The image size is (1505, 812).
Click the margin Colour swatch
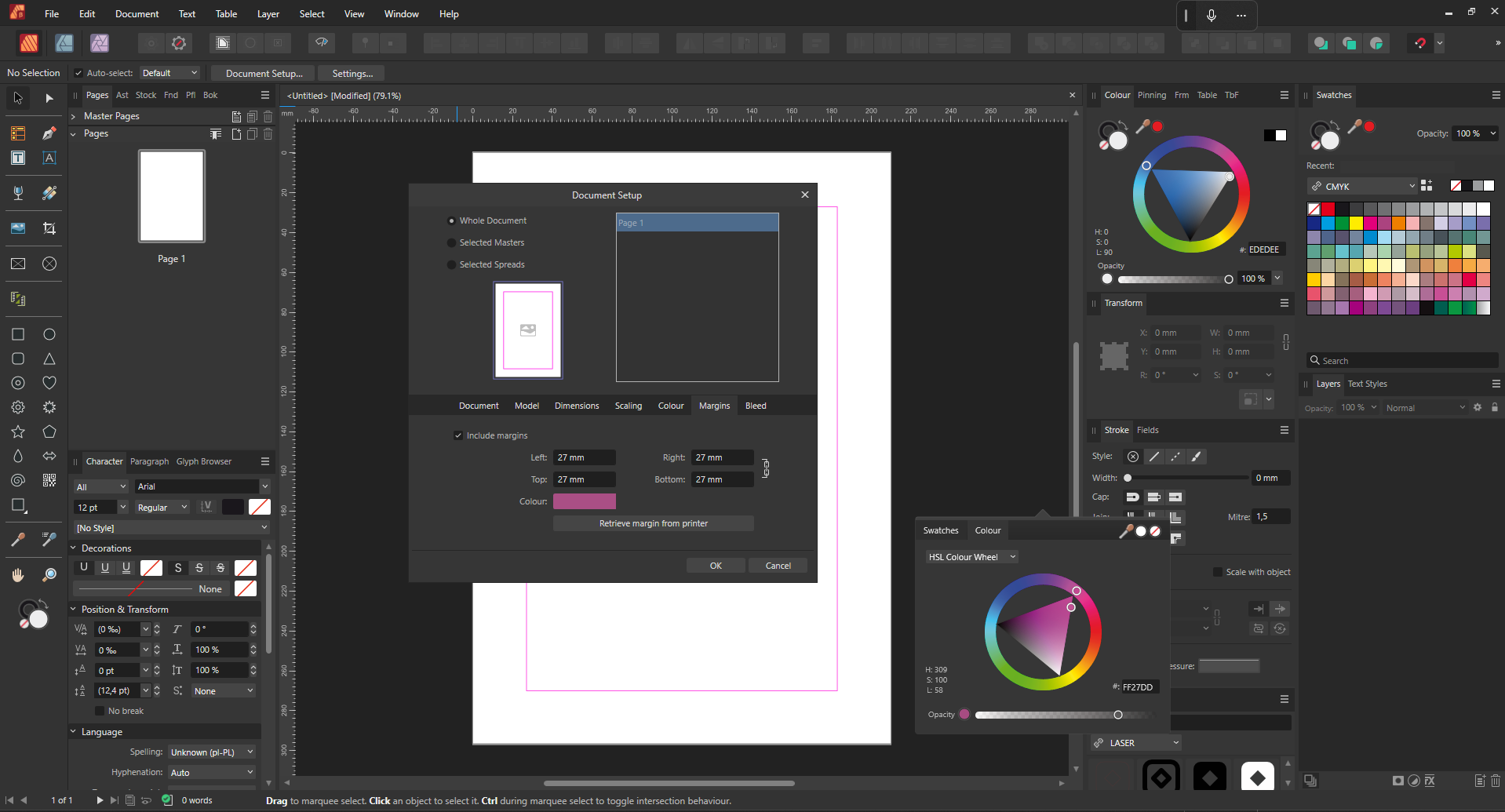(x=585, y=501)
